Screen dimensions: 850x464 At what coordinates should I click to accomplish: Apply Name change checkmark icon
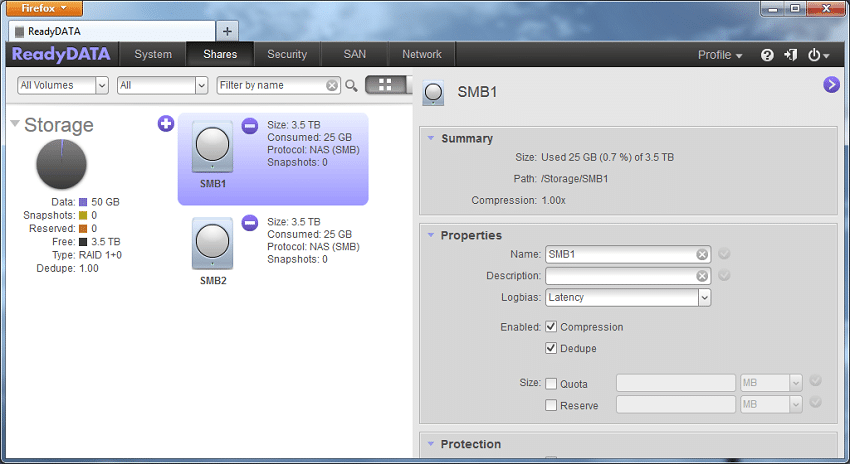click(x=724, y=254)
